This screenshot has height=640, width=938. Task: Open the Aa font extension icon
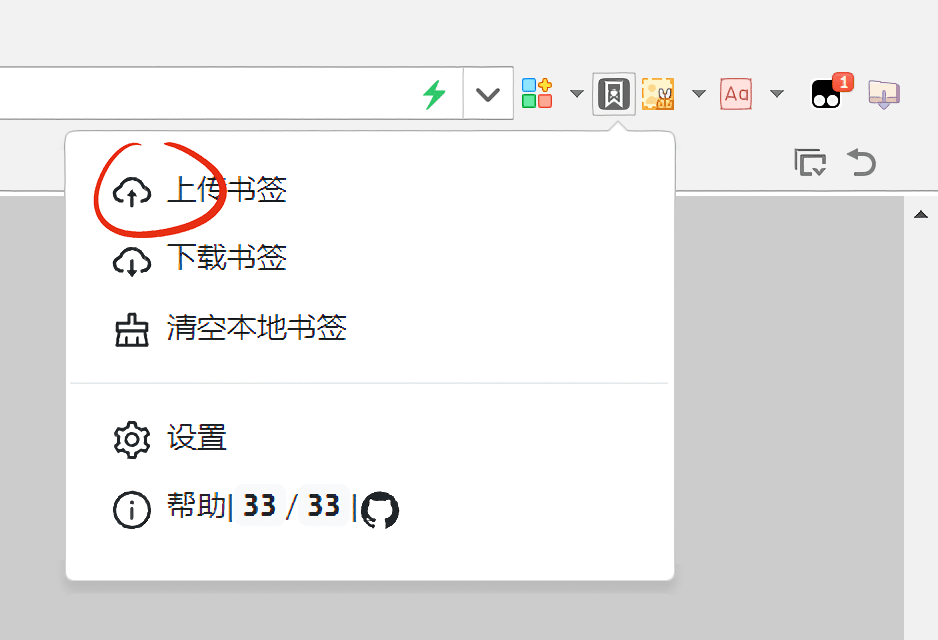[736, 94]
